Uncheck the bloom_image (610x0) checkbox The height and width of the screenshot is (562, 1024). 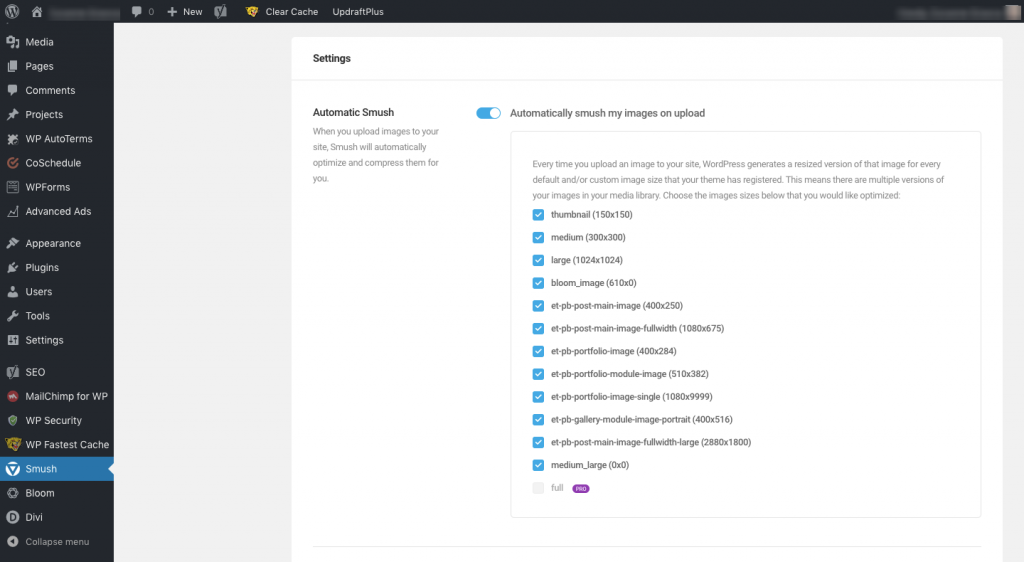pyautogui.click(x=538, y=283)
